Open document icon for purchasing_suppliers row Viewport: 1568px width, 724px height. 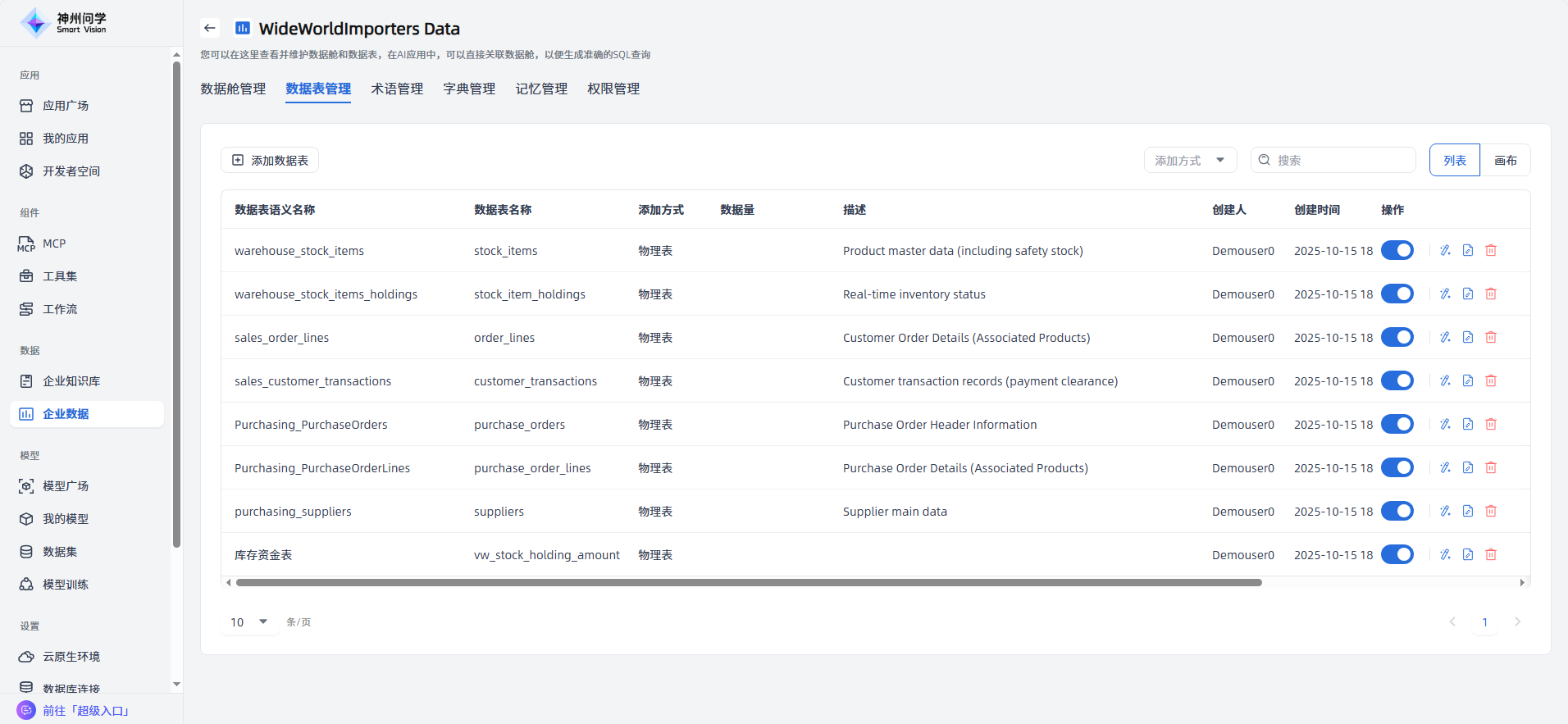tap(1468, 511)
